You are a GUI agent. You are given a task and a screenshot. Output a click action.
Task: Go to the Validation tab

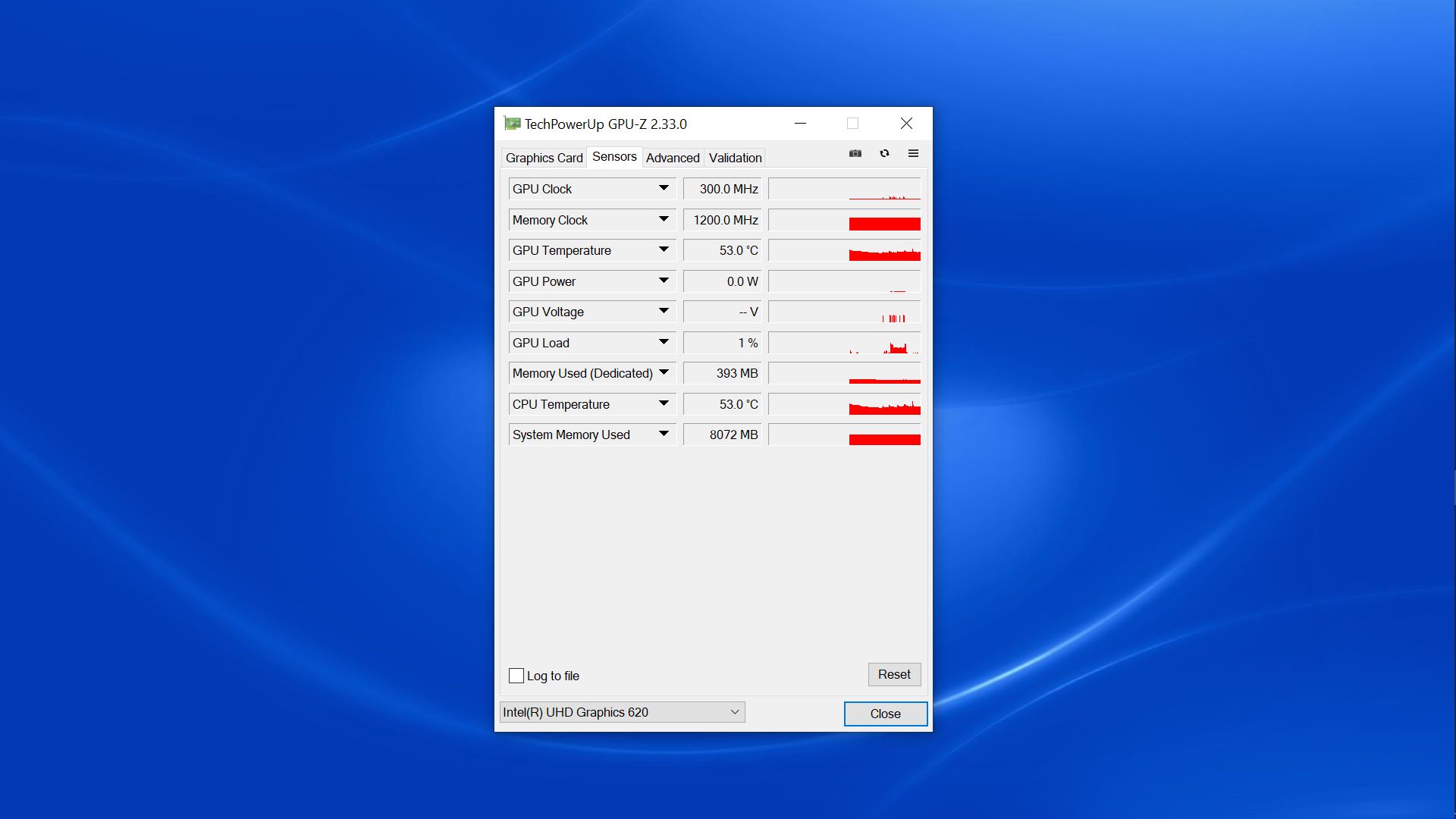[x=735, y=158]
